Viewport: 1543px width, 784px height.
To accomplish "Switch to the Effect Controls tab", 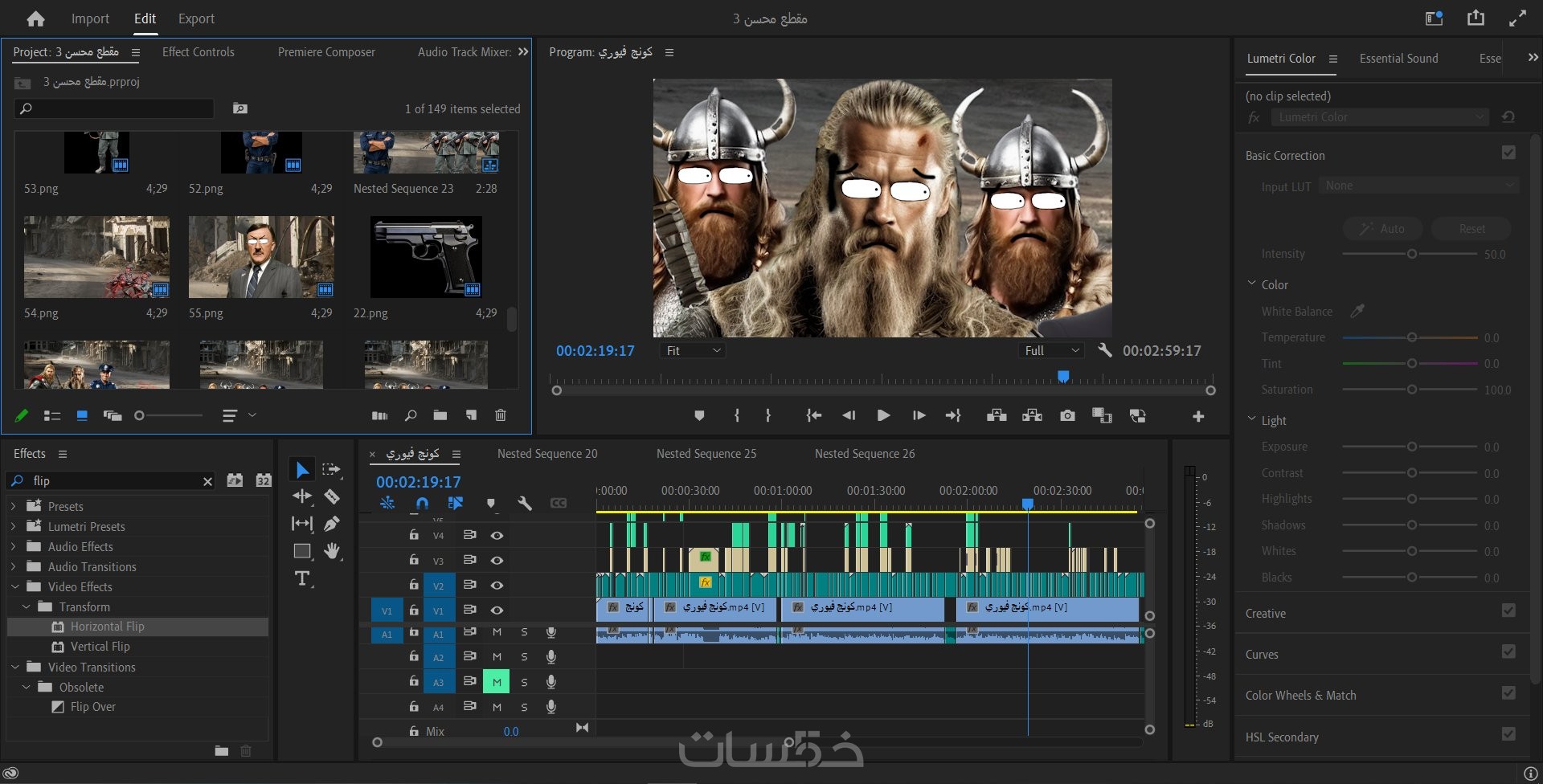I will pos(199,52).
